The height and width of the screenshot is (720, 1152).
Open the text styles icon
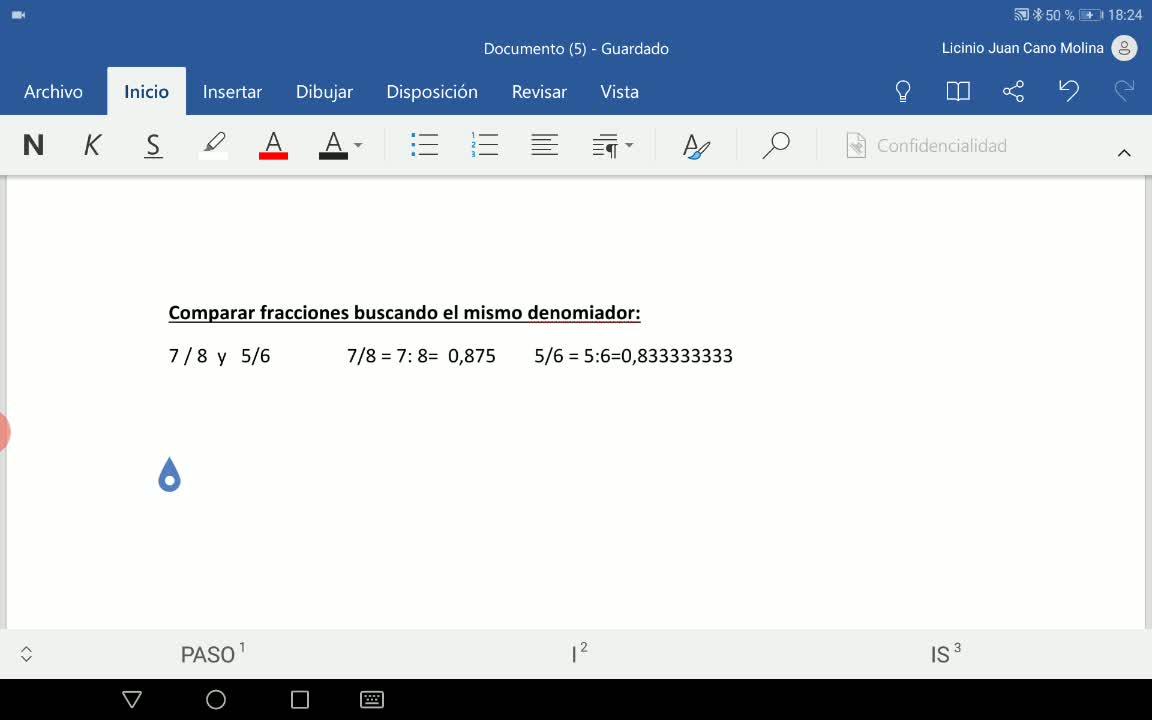click(x=696, y=146)
